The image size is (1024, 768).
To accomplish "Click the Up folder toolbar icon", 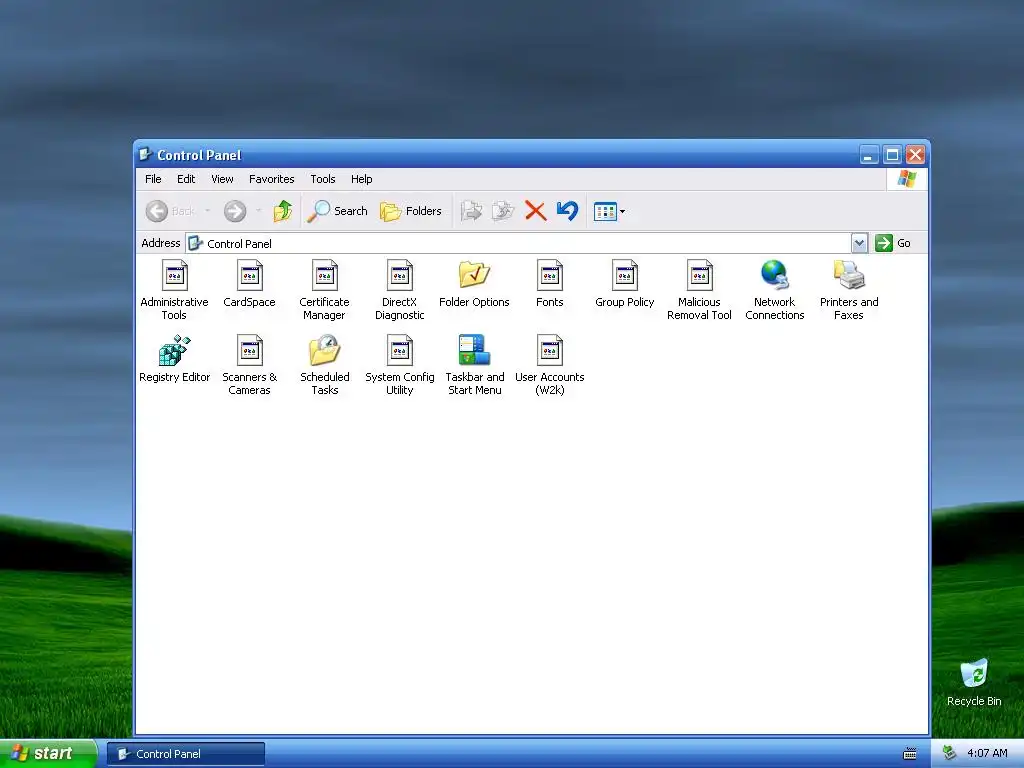I will pos(283,211).
